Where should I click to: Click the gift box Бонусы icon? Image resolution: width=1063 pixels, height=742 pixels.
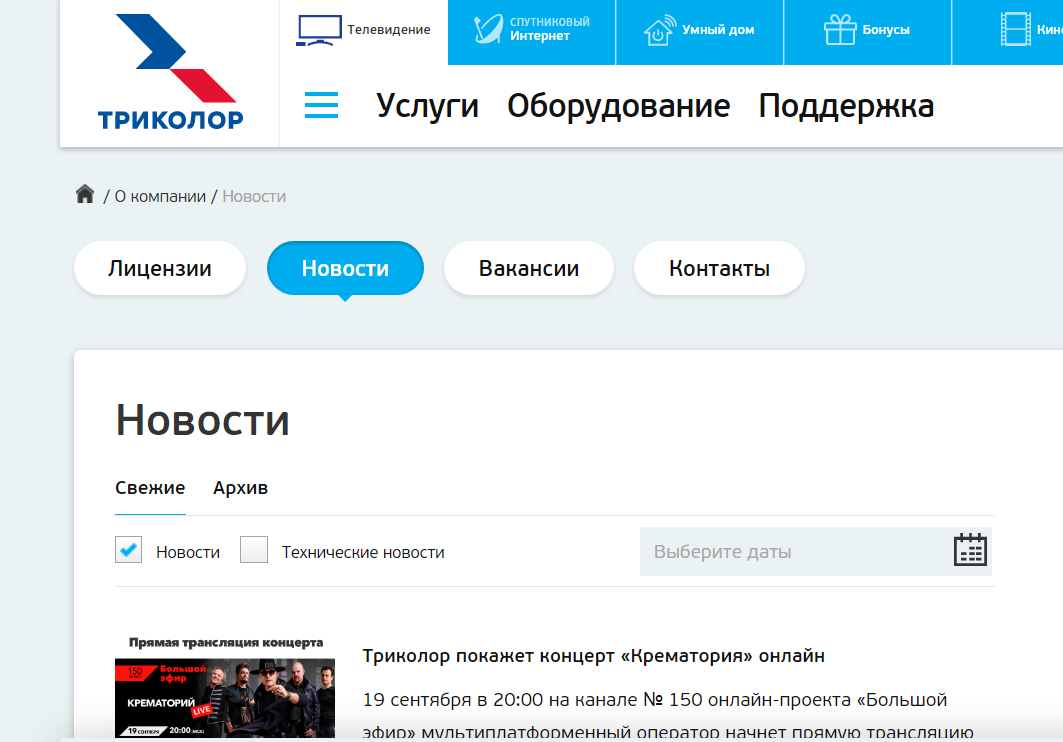840,30
